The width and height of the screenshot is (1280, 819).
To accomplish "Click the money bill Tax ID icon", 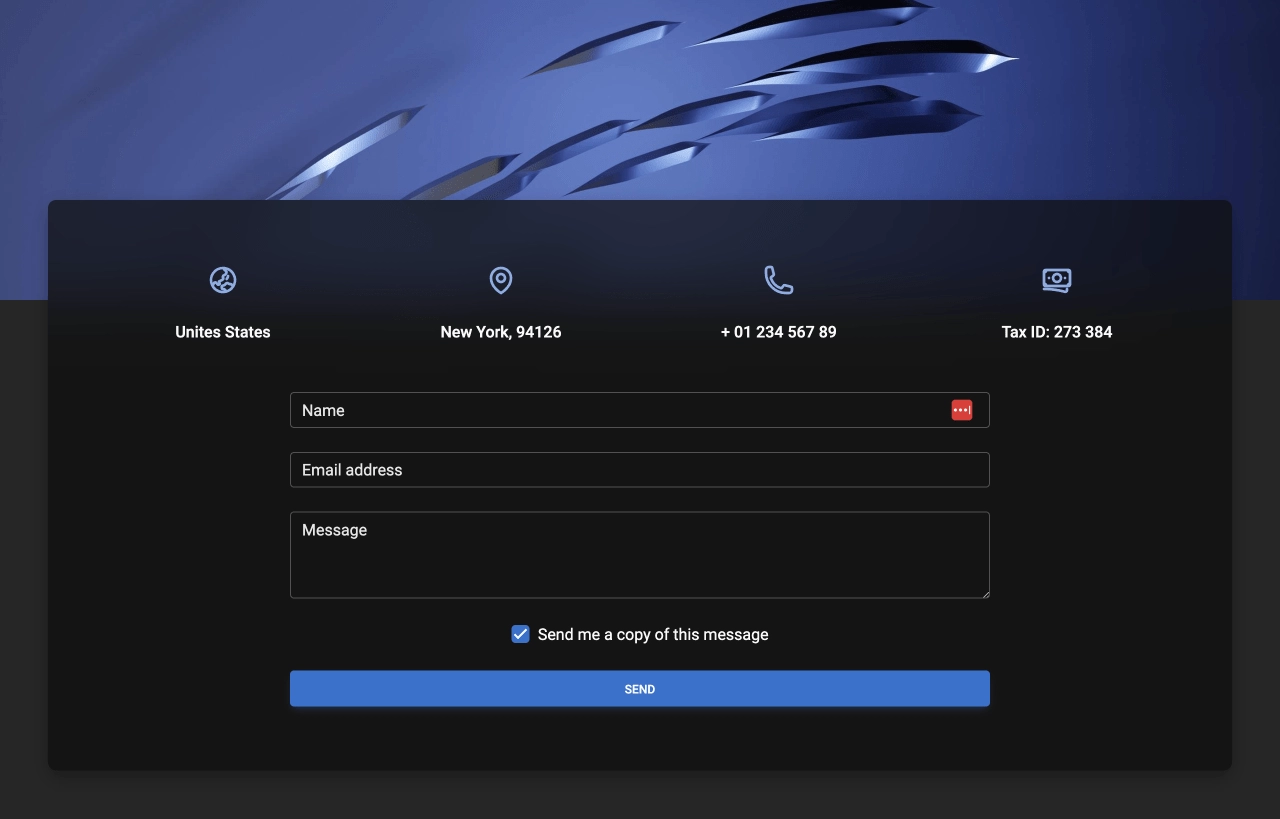I will (x=1057, y=280).
